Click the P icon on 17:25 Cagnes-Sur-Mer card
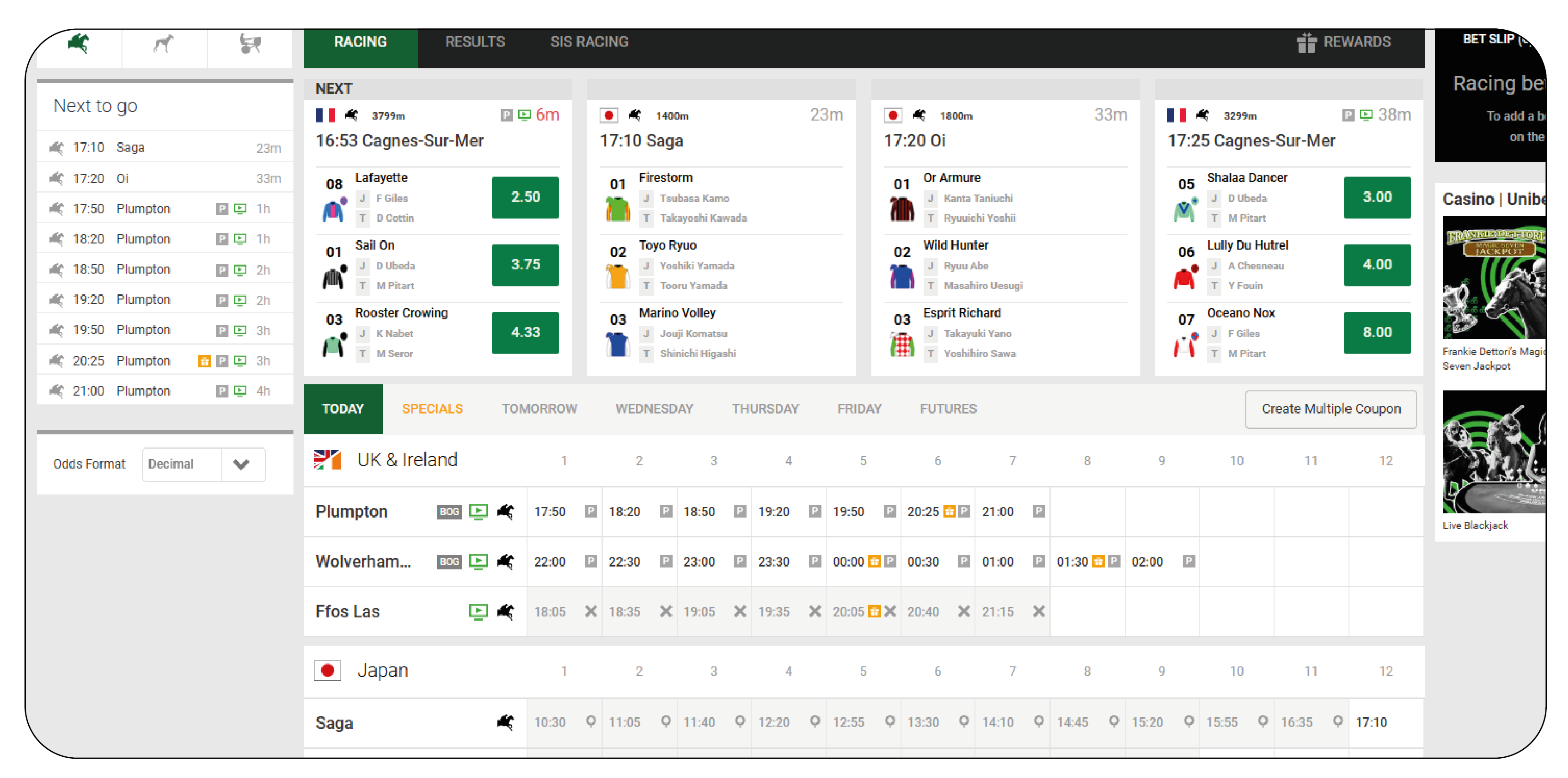The height and width of the screenshot is (778, 1568). (x=1348, y=115)
